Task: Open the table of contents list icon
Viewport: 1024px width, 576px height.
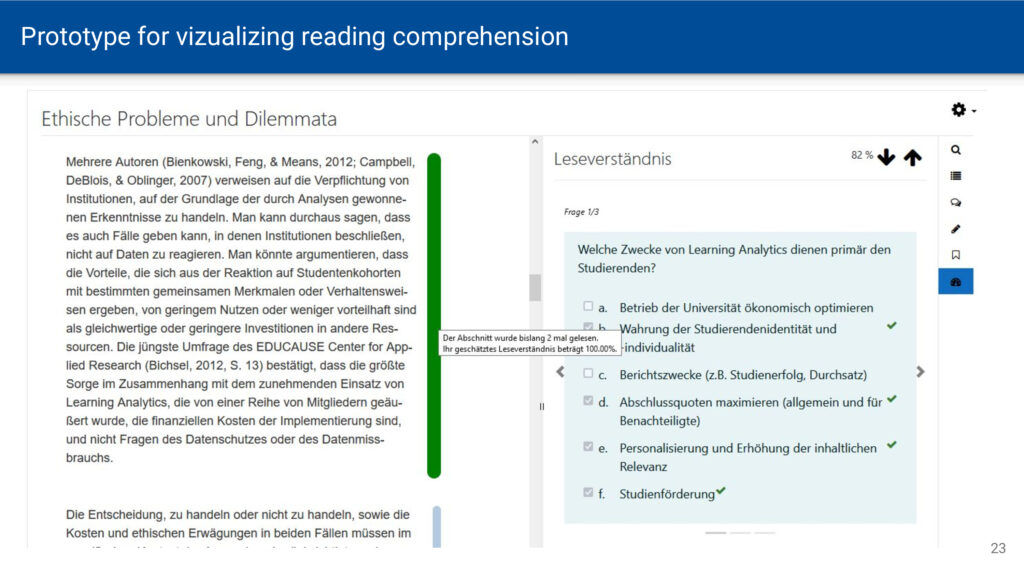Action: point(956,176)
